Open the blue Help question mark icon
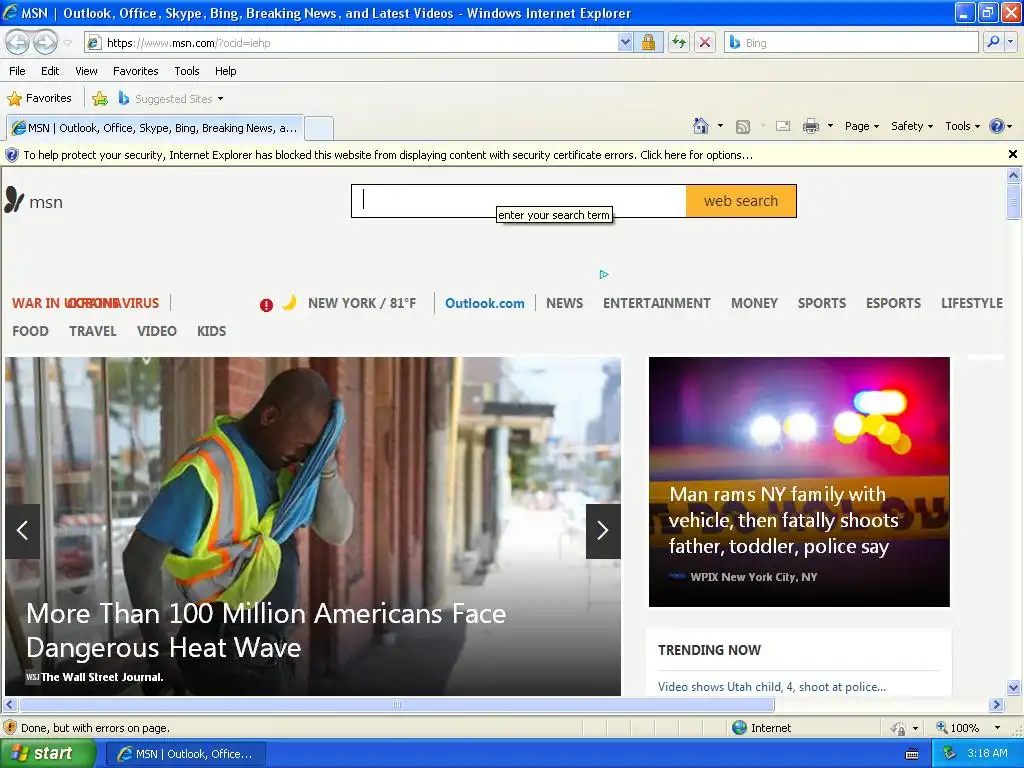This screenshot has width=1024, height=768. coord(997,126)
